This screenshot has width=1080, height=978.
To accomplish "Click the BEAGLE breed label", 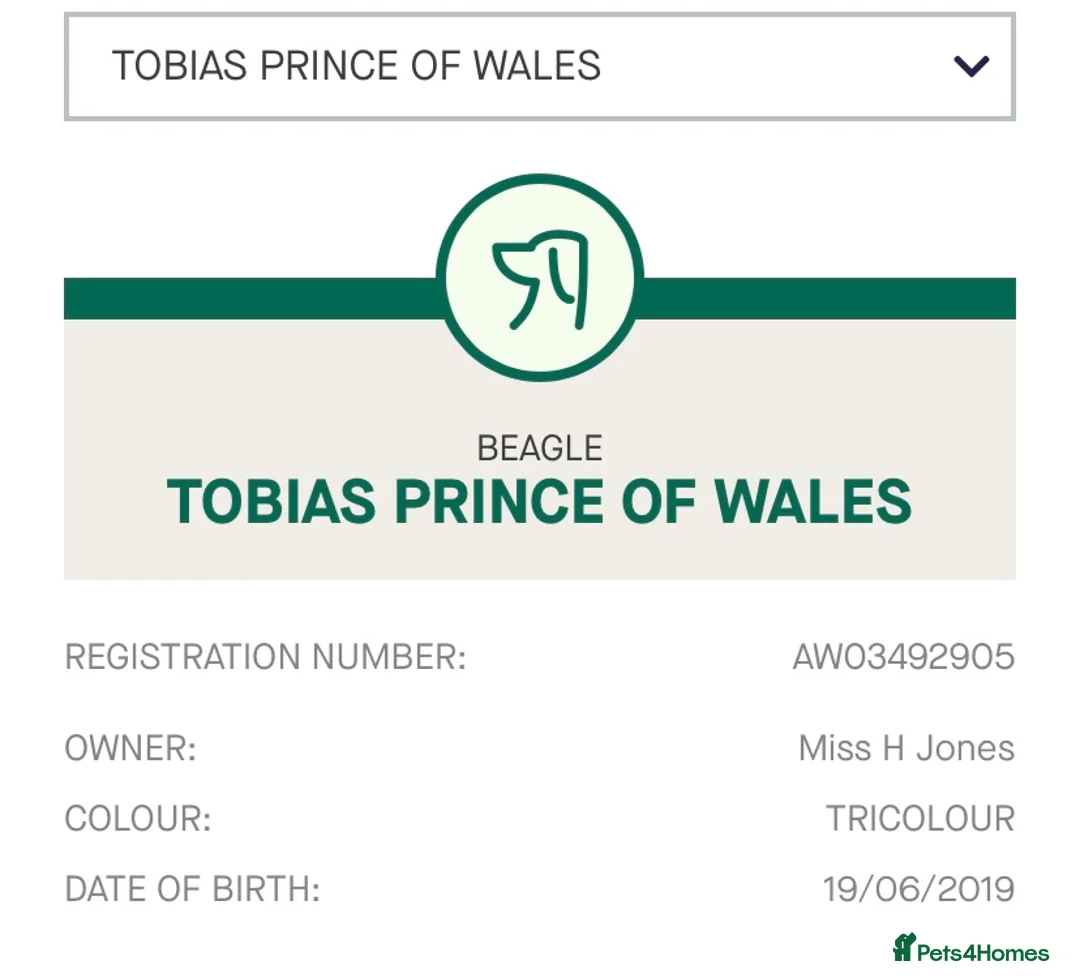I will 540,448.
